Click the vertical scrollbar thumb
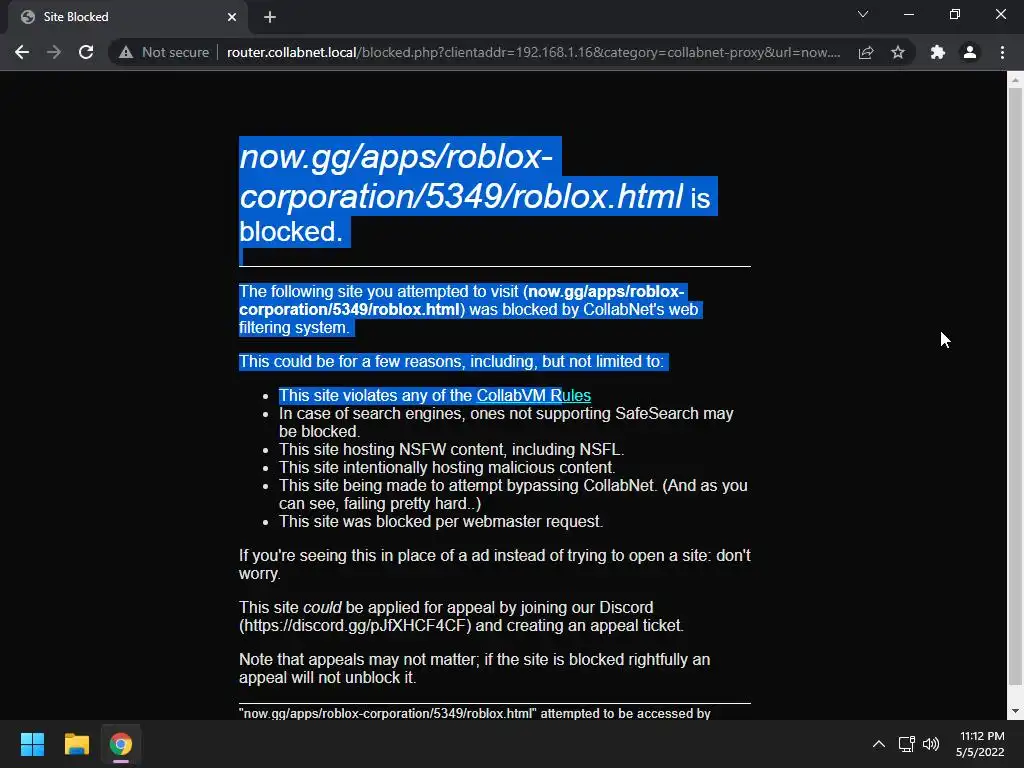1024x768 pixels. tap(1015, 387)
